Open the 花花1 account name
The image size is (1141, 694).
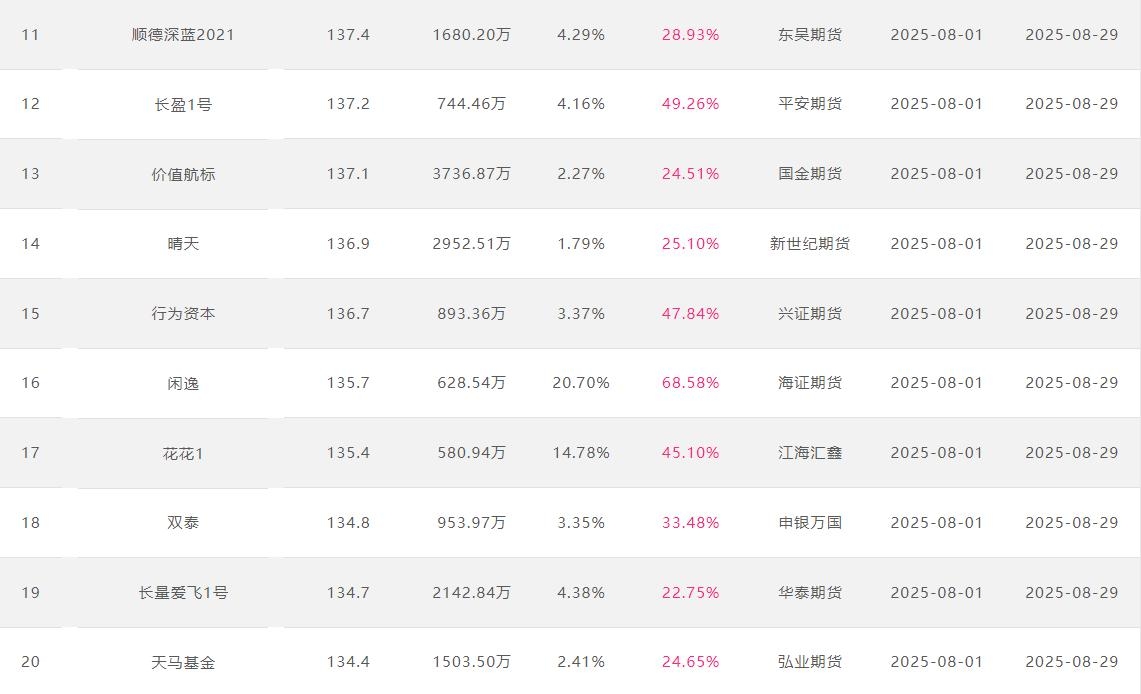pos(183,454)
